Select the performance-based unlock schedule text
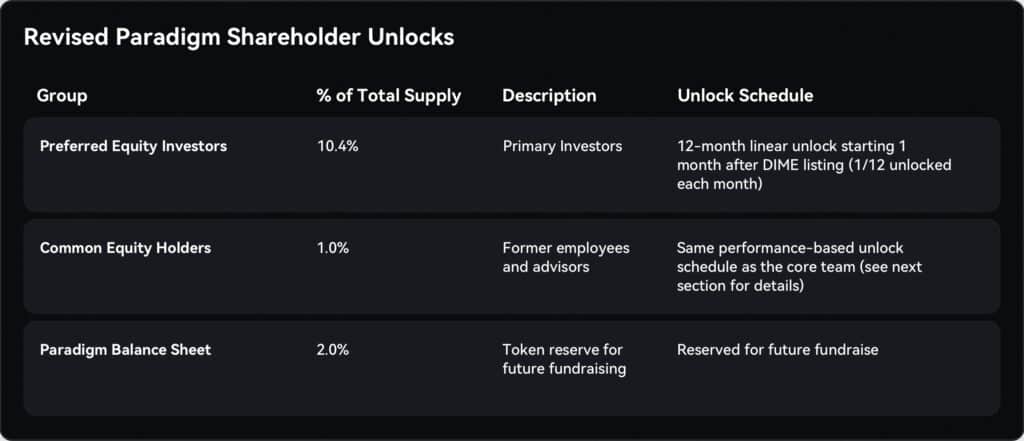 tap(799, 267)
